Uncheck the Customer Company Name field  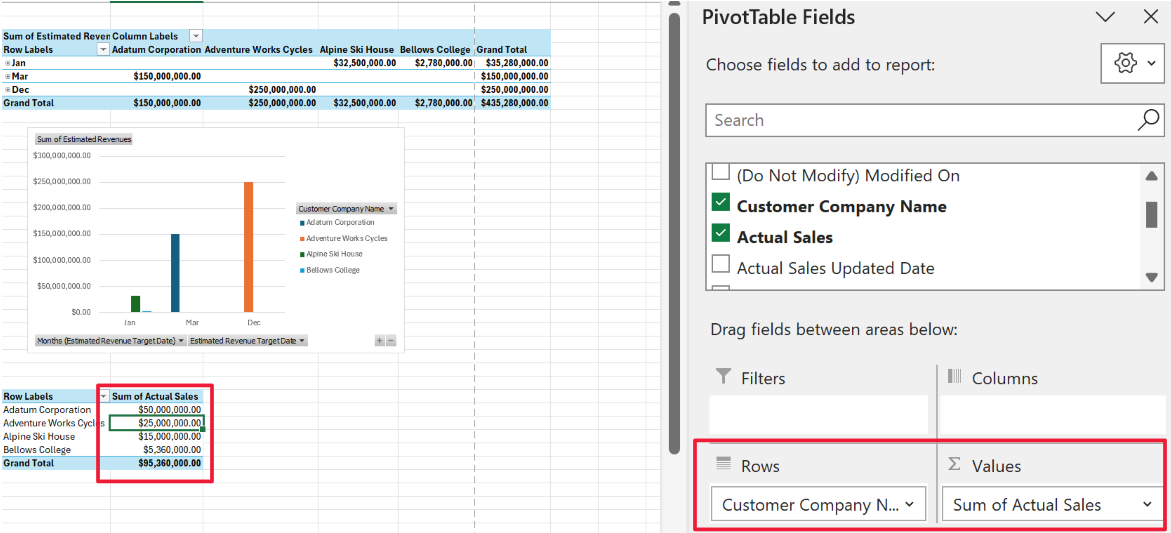click(721, 203)
